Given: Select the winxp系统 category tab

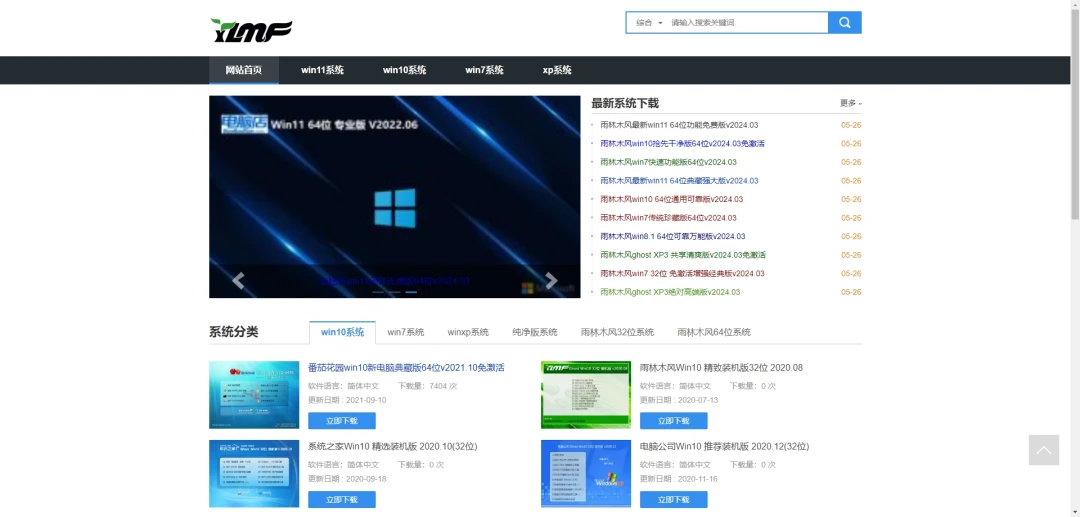Looking at the screenshot, I should pyautogui.click(x=468, y=333).
